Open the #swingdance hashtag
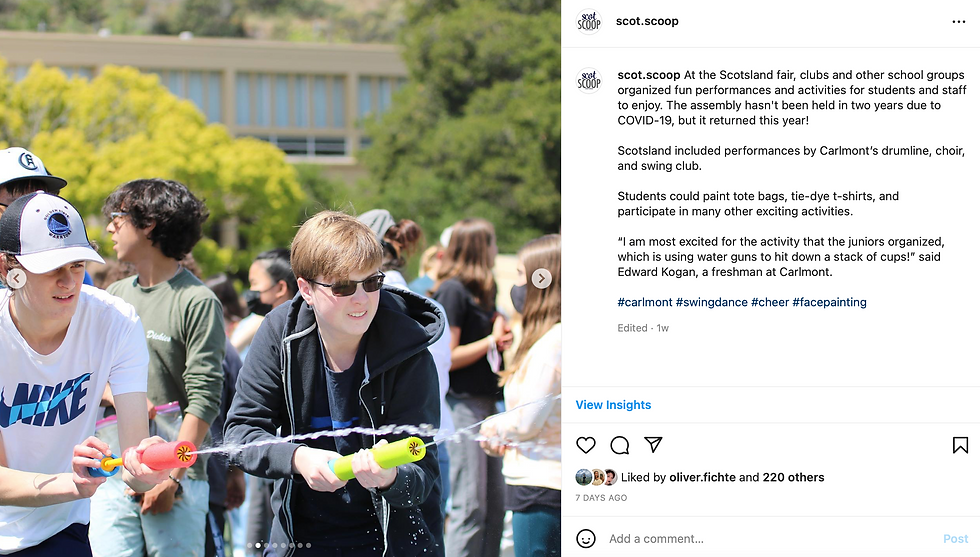Image resolution: width=980 pixels, height=557 pixels. [711, 302]
